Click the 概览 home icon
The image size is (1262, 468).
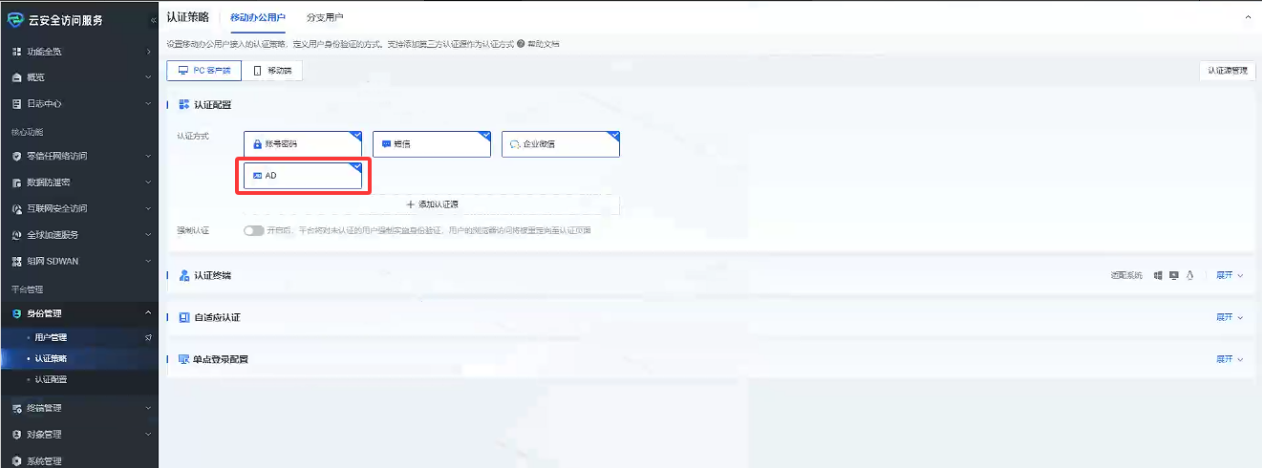pos(16,77)
